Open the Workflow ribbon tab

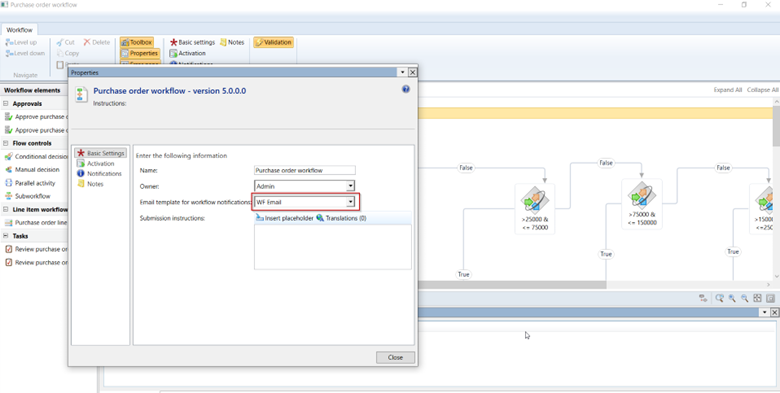[x=19, y=30]
